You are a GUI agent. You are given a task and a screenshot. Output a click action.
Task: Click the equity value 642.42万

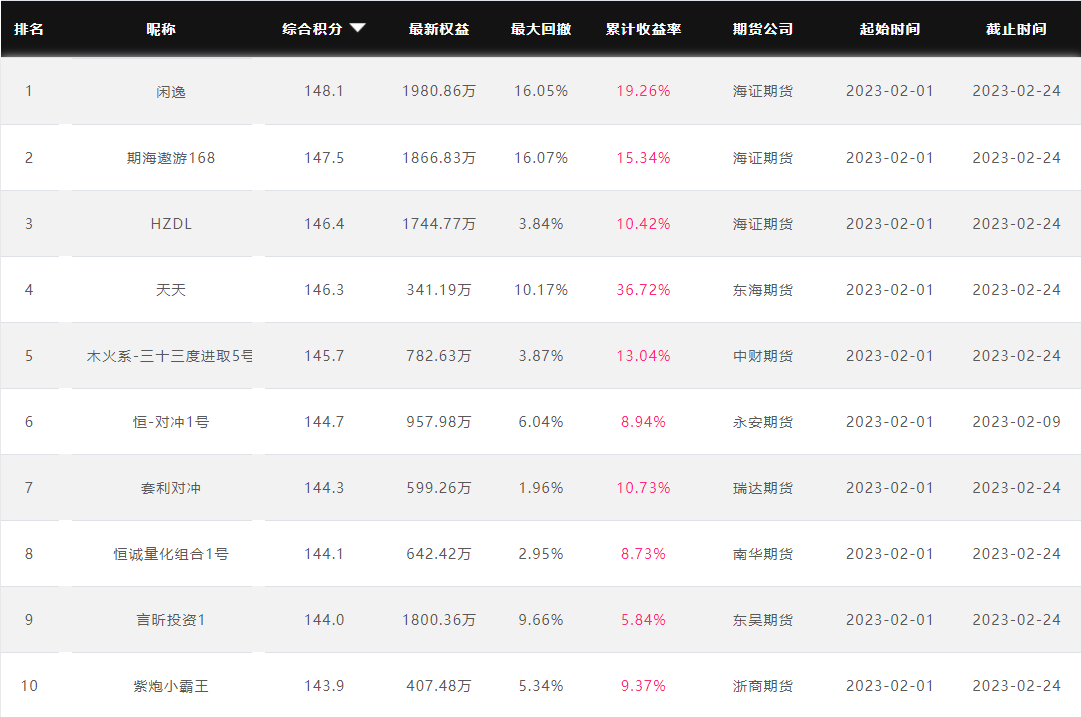[438, 554]
